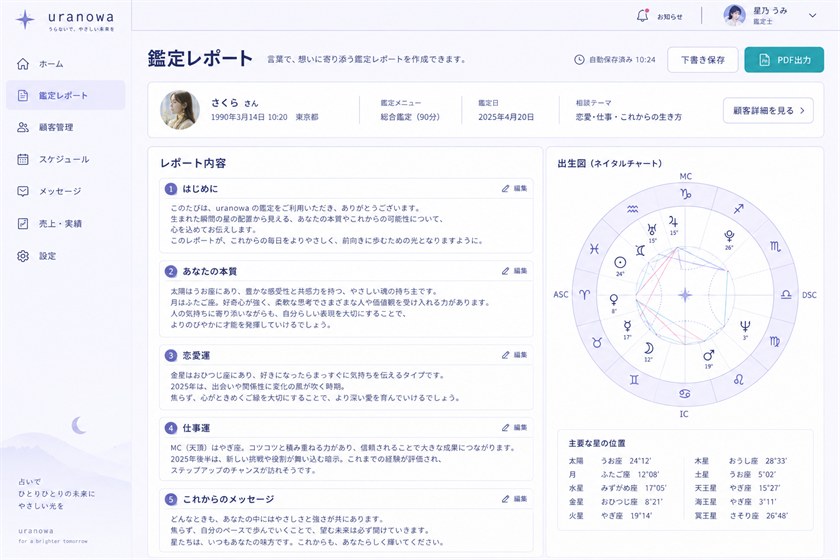The width and height of the screenshot is (840, 560).
Task: Click the Pluto symbol in natal chart
Action: (x=729, y=236)
